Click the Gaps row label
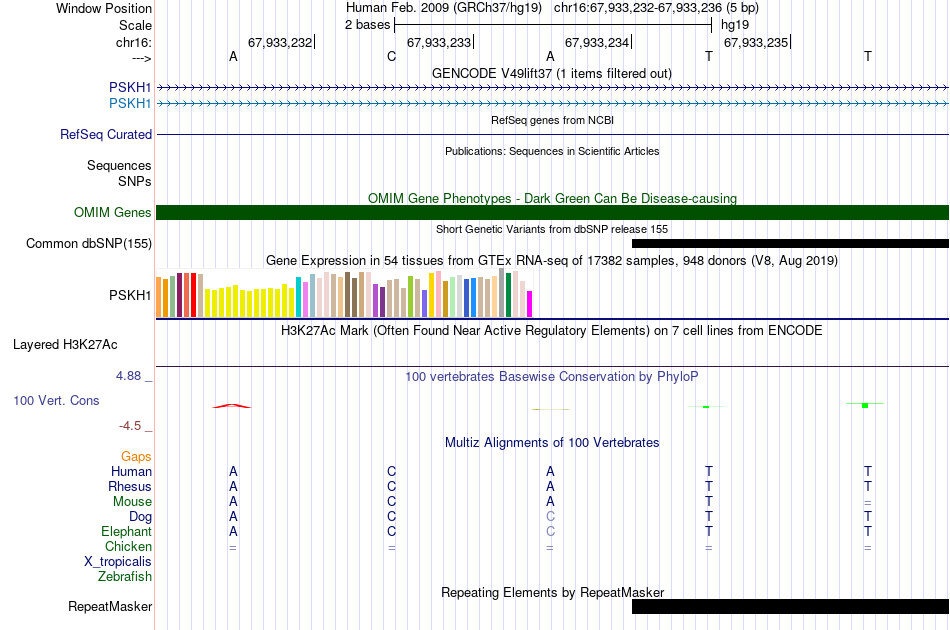950x630 pixels. pos(136,456)
